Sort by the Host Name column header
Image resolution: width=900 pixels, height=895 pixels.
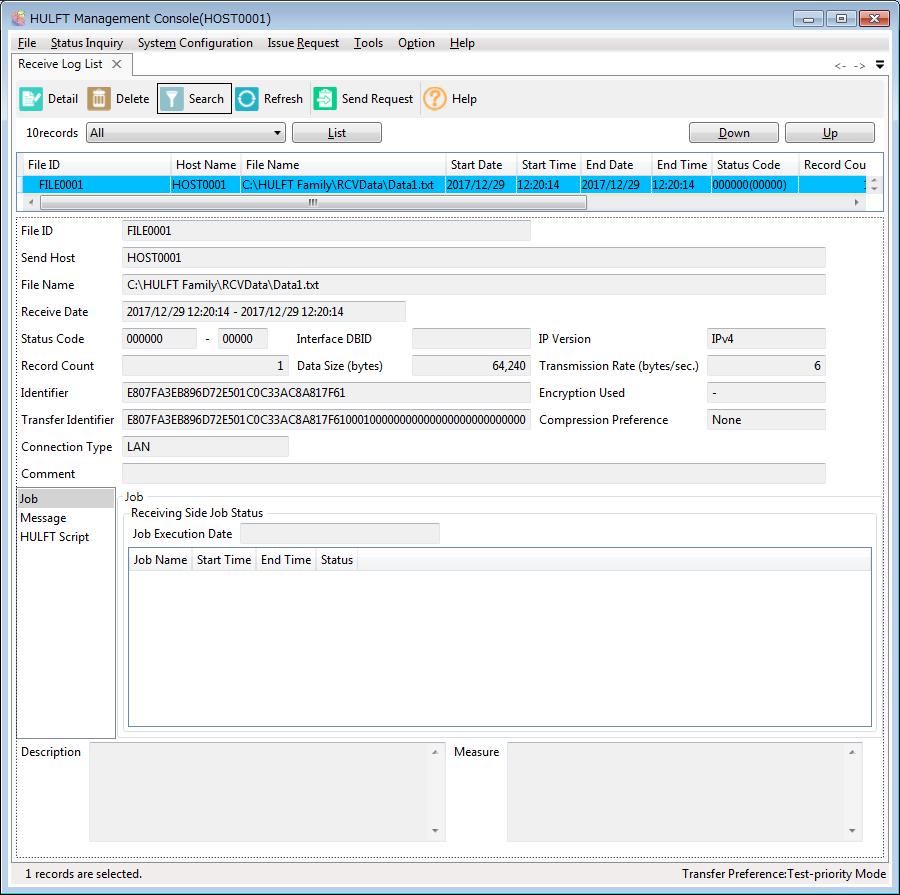point(205,165)
